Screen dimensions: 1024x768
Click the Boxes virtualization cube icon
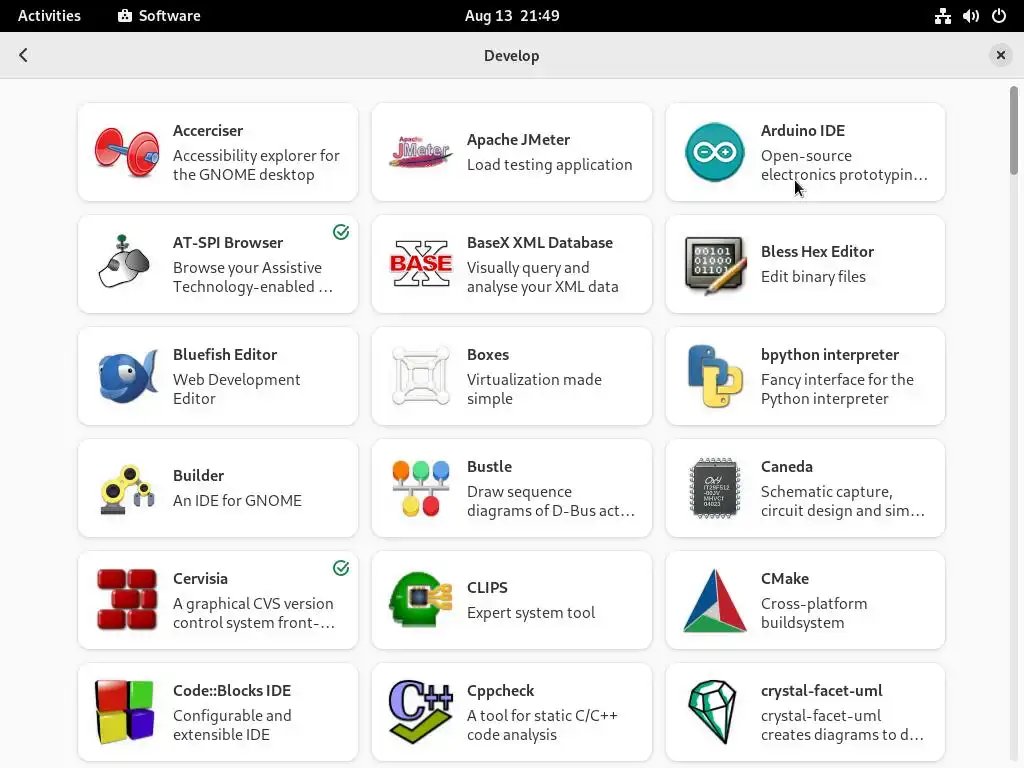421,376
